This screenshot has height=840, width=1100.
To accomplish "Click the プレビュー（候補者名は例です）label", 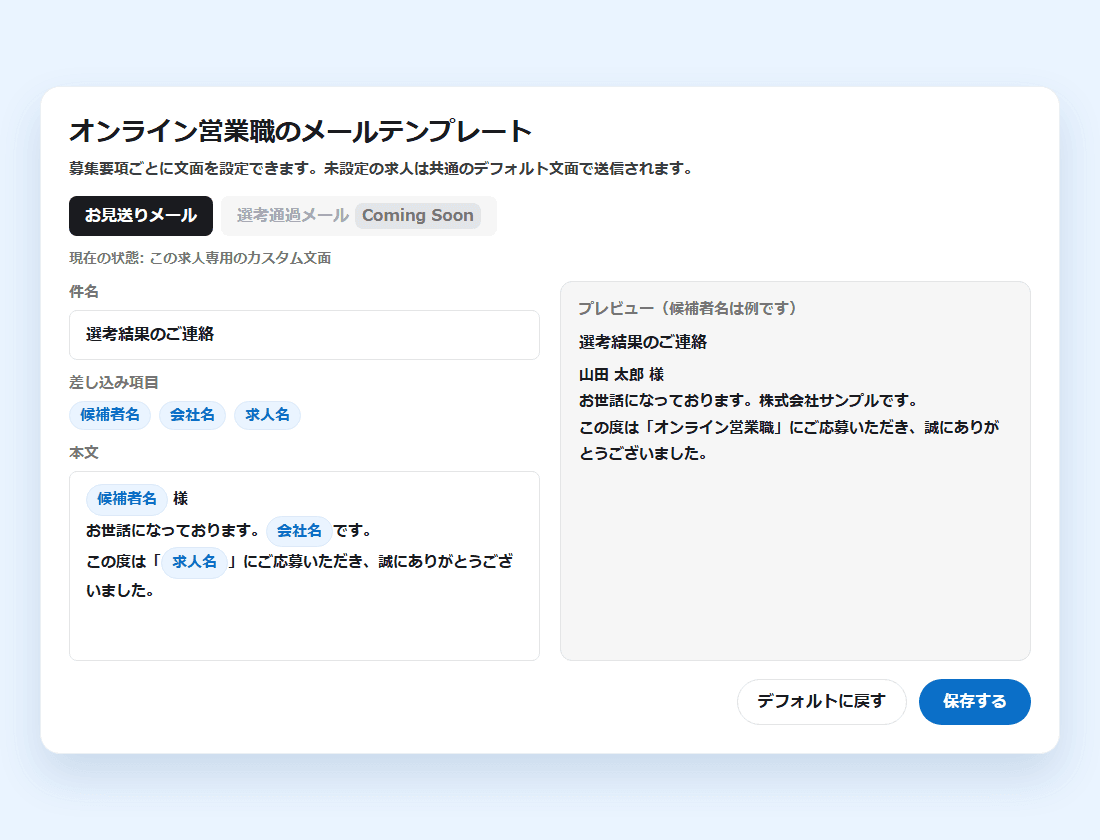I will [688, 309].
